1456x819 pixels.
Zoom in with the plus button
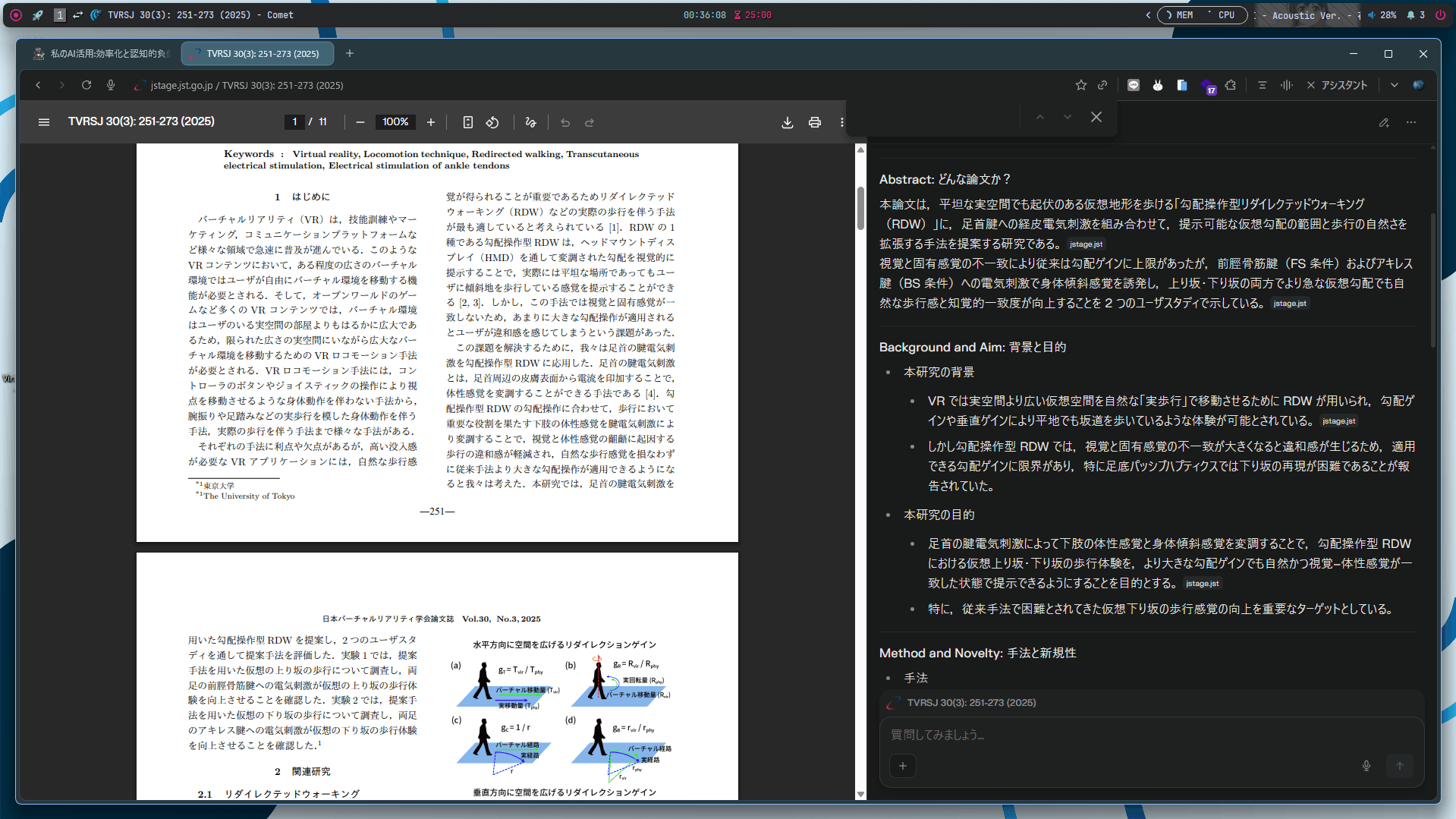click(x=431, y=122)
